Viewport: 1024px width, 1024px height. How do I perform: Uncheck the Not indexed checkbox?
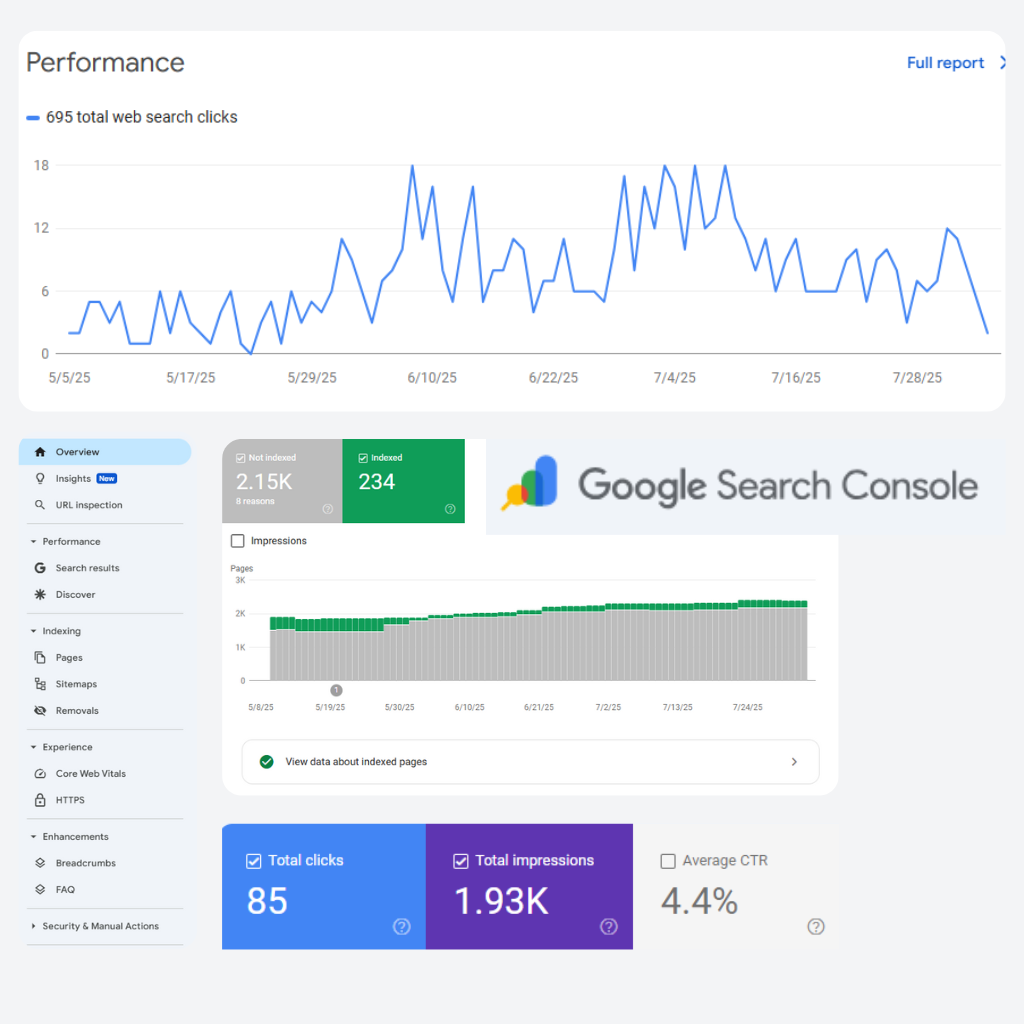point(240,458)
